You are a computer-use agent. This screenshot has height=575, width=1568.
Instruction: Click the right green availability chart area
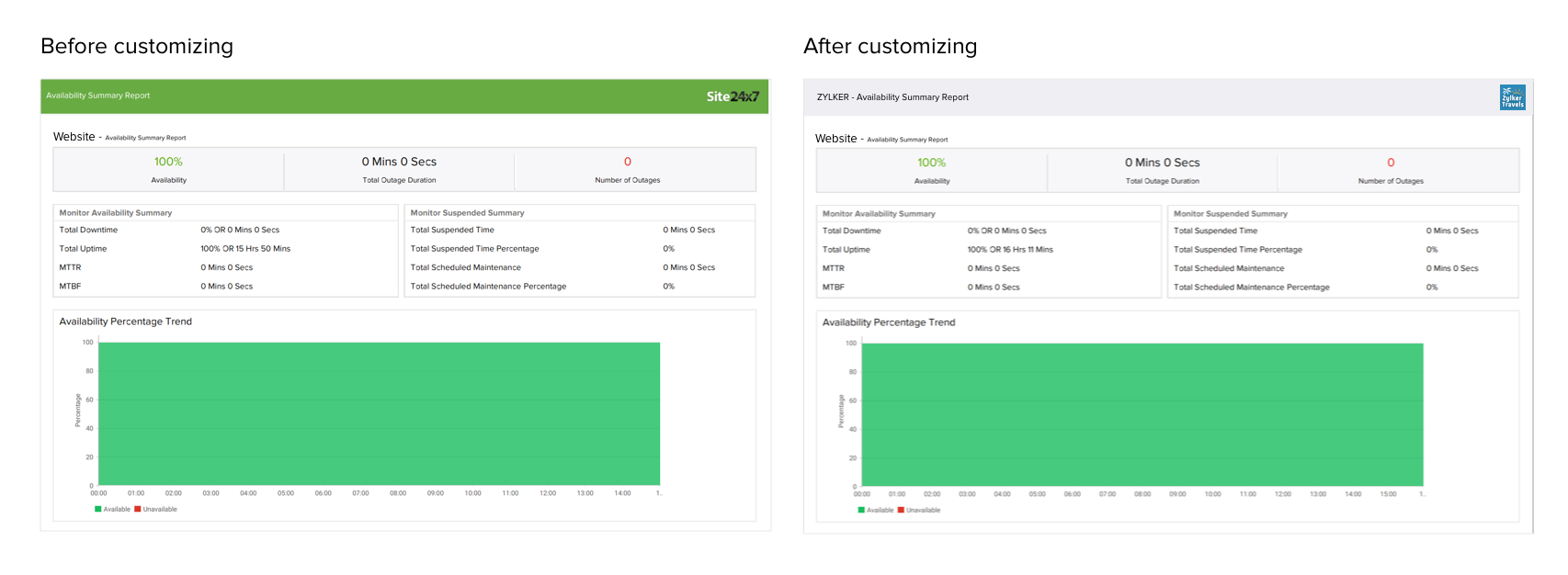pyautogui.click(x=1142, y=414)
